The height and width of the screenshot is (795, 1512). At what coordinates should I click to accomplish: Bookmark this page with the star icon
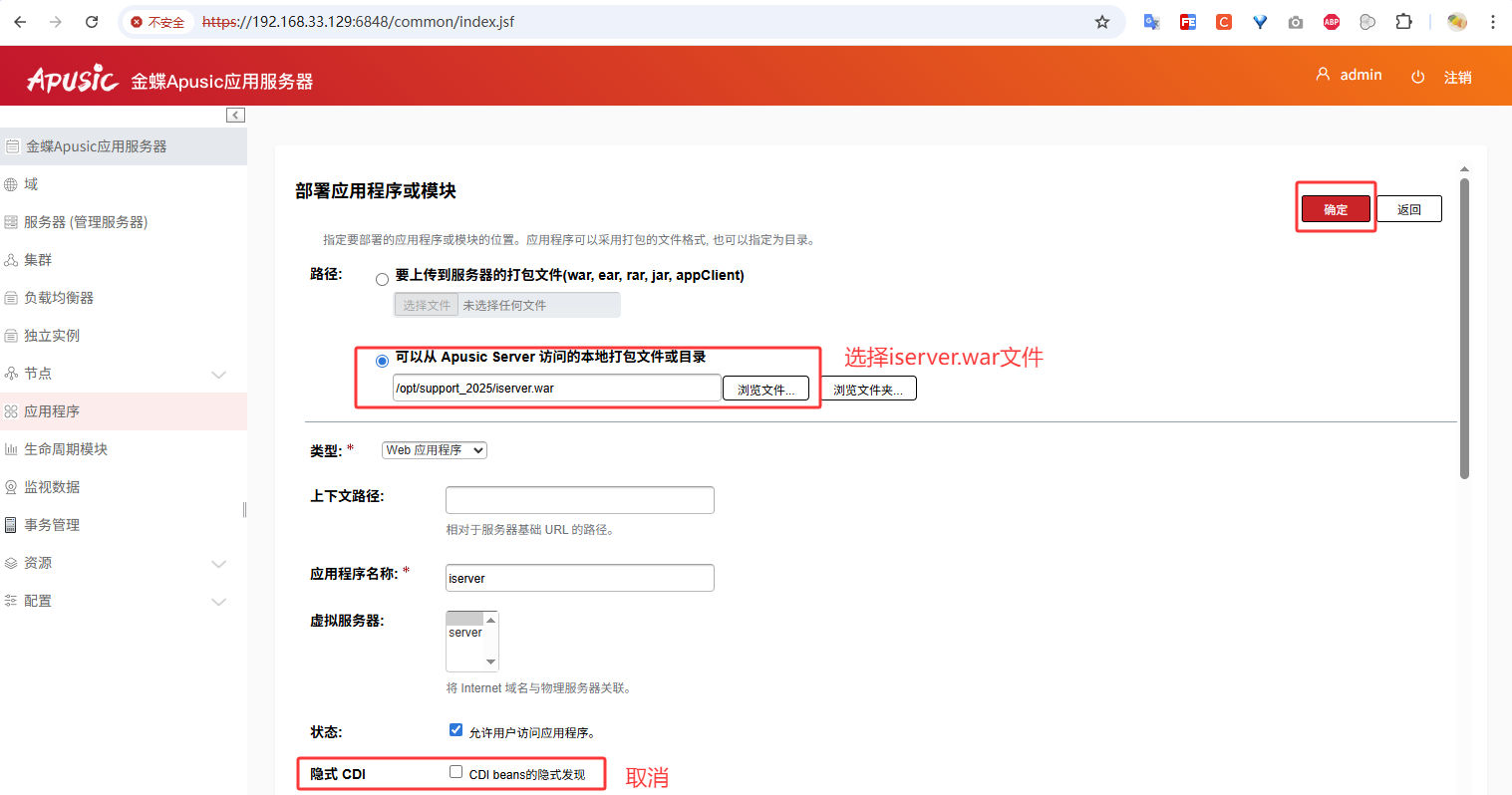[x=1102, y=22]
